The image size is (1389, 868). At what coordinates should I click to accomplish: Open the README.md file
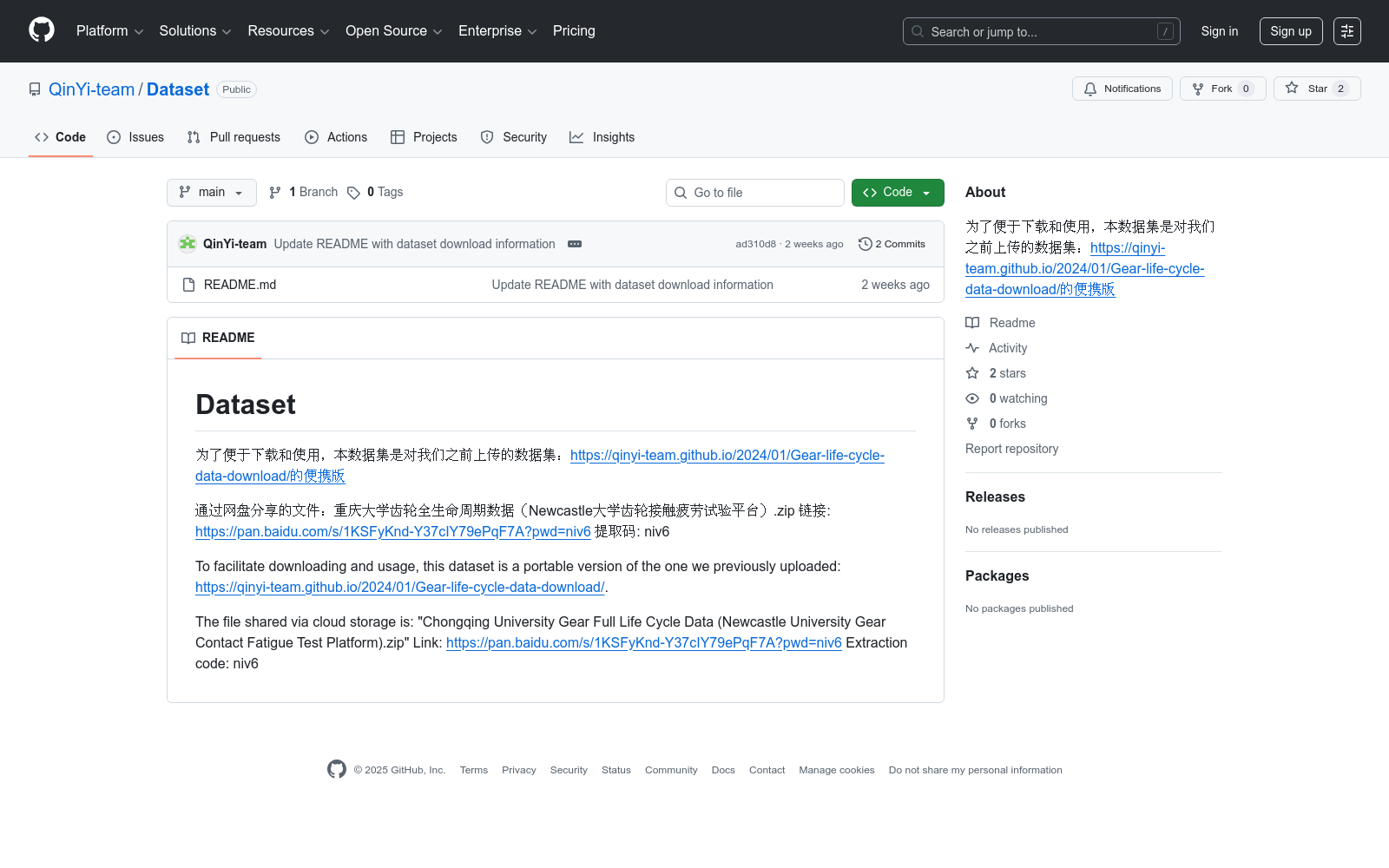click(x=240, y=285)
